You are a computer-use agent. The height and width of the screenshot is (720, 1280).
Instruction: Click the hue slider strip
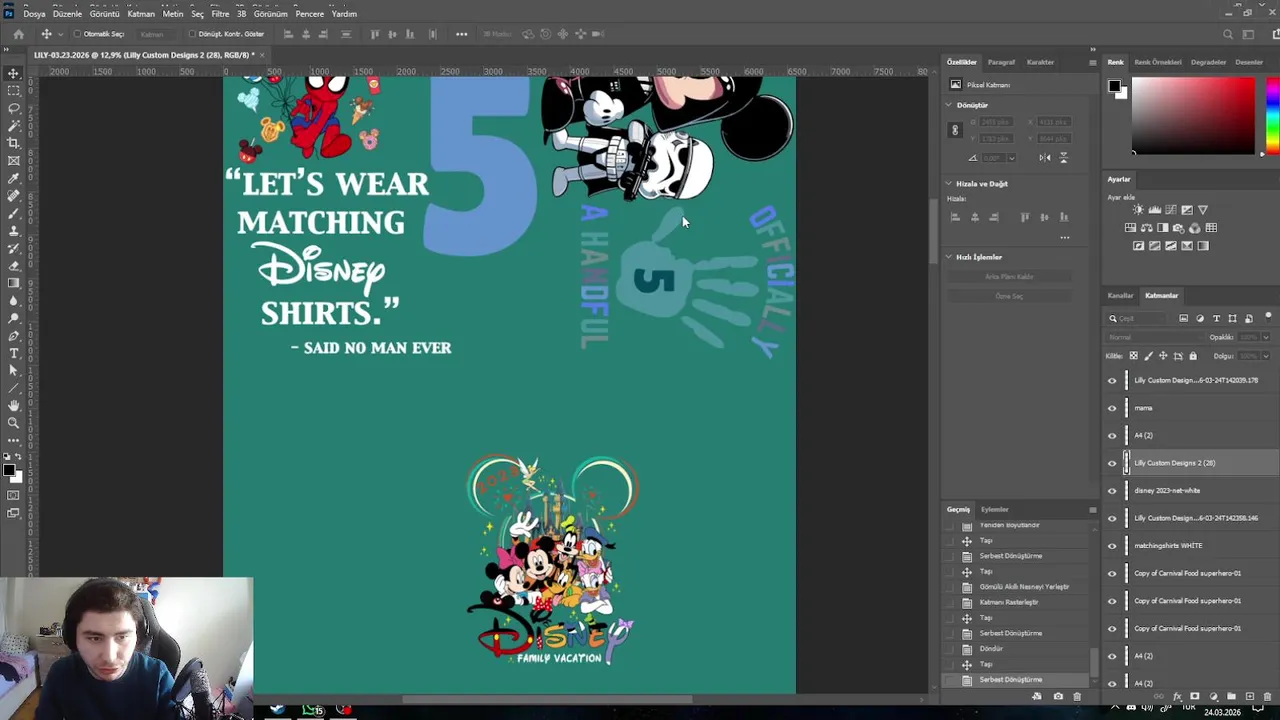point(1272,116)
